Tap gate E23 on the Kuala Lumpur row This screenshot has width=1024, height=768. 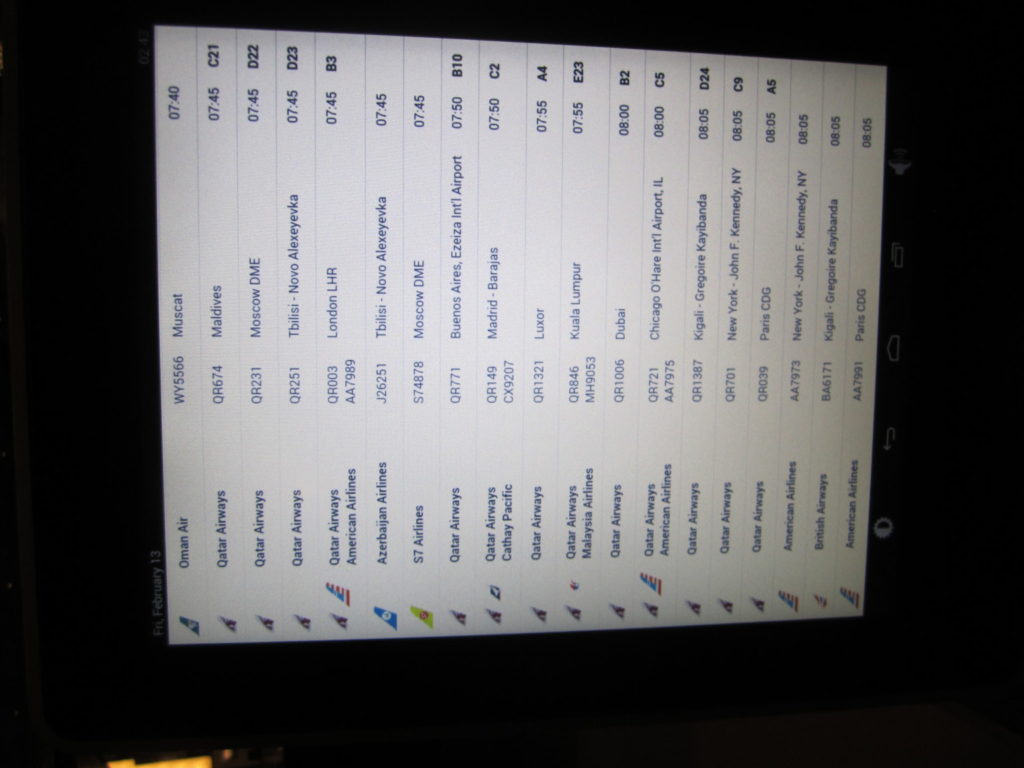coord(577,72)
